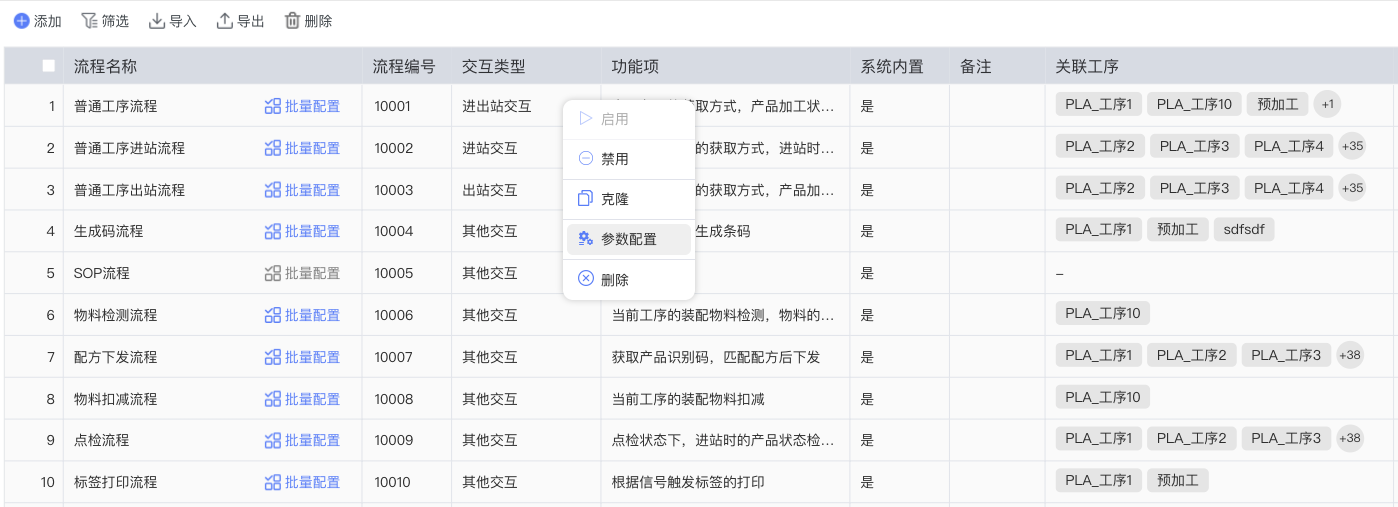Expand the +1 tag in row 1
This screenshot has width=1398, height=507.
(x=1327, y=105)
